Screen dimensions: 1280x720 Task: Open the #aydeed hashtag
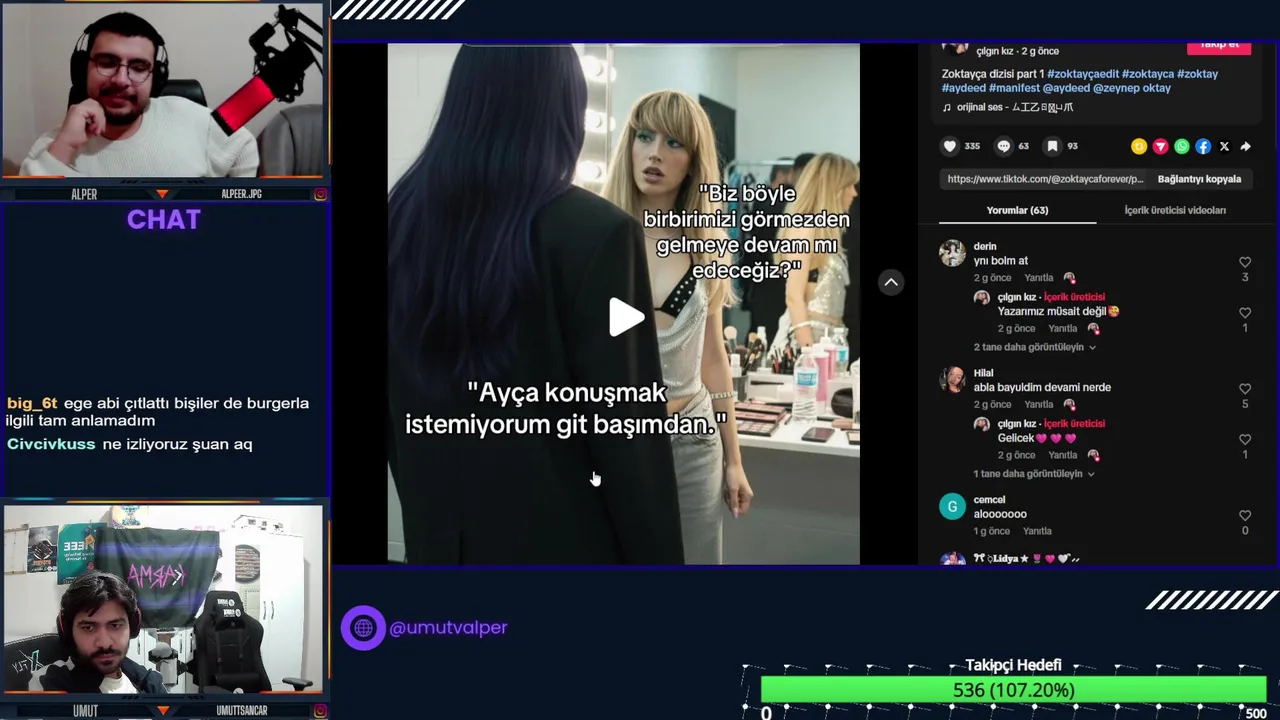(x=964, y=88)
